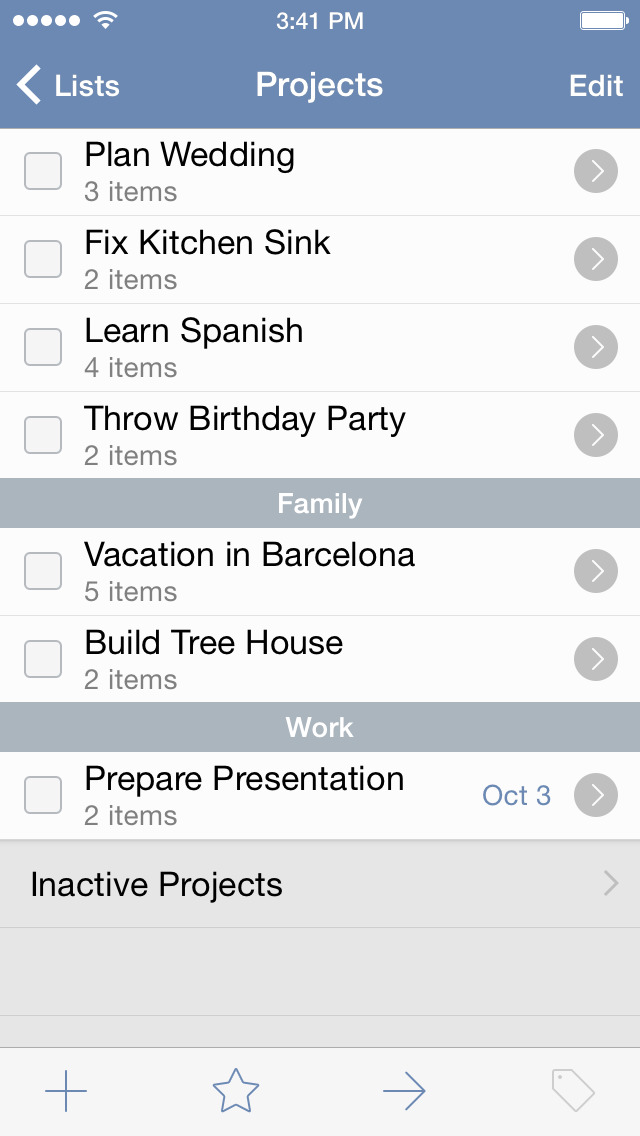Open details arrow for Build Tree House

coord(596,660)
